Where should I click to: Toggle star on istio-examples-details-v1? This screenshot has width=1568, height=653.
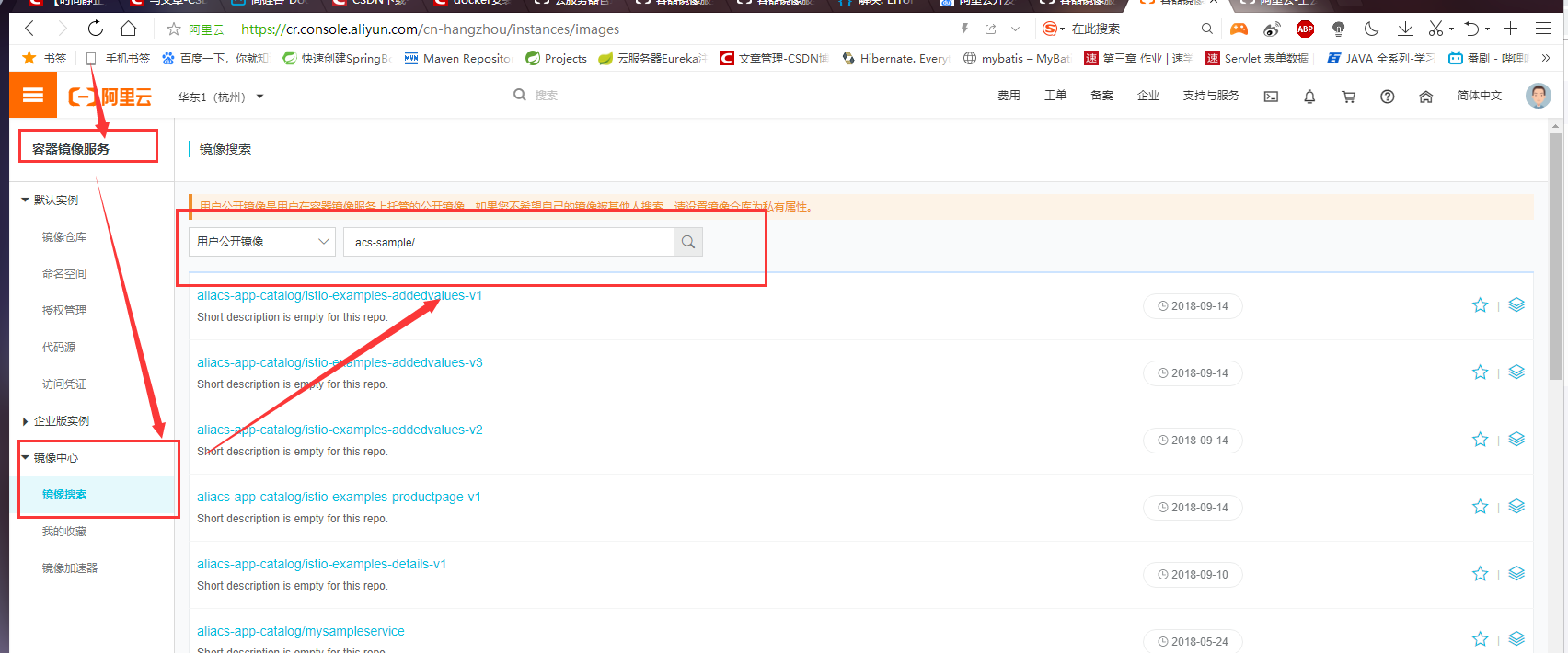pos(1480,574)
